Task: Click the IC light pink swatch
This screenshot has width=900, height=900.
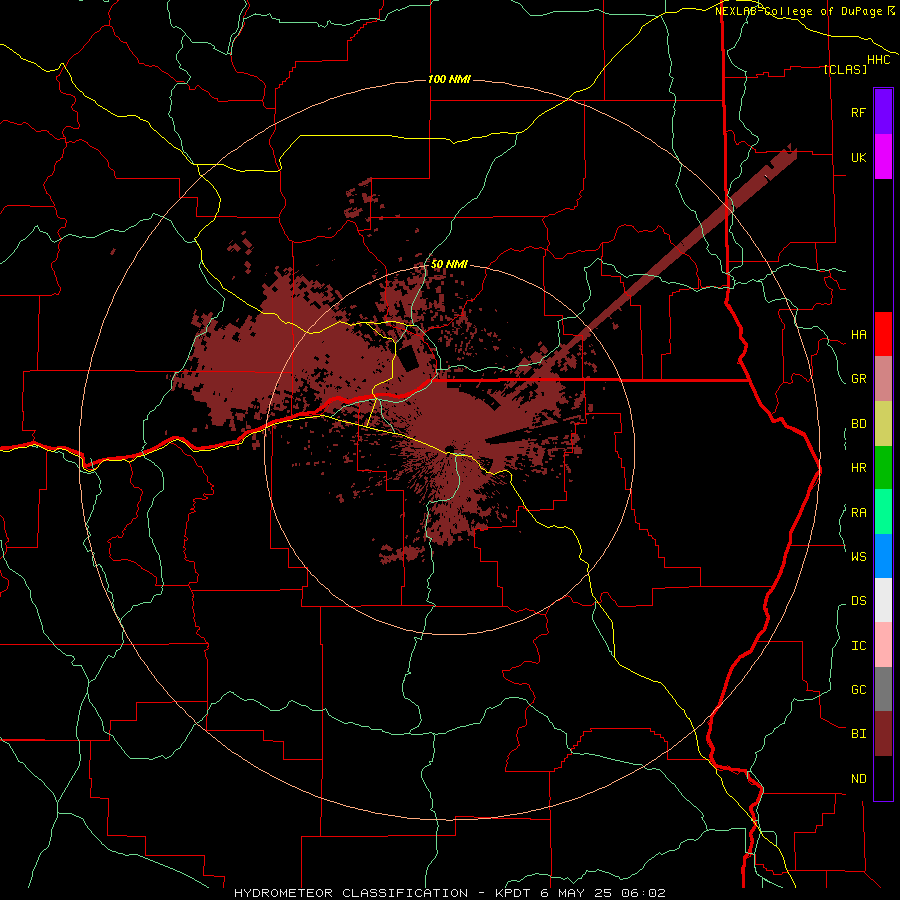Action: pos(883,645)
